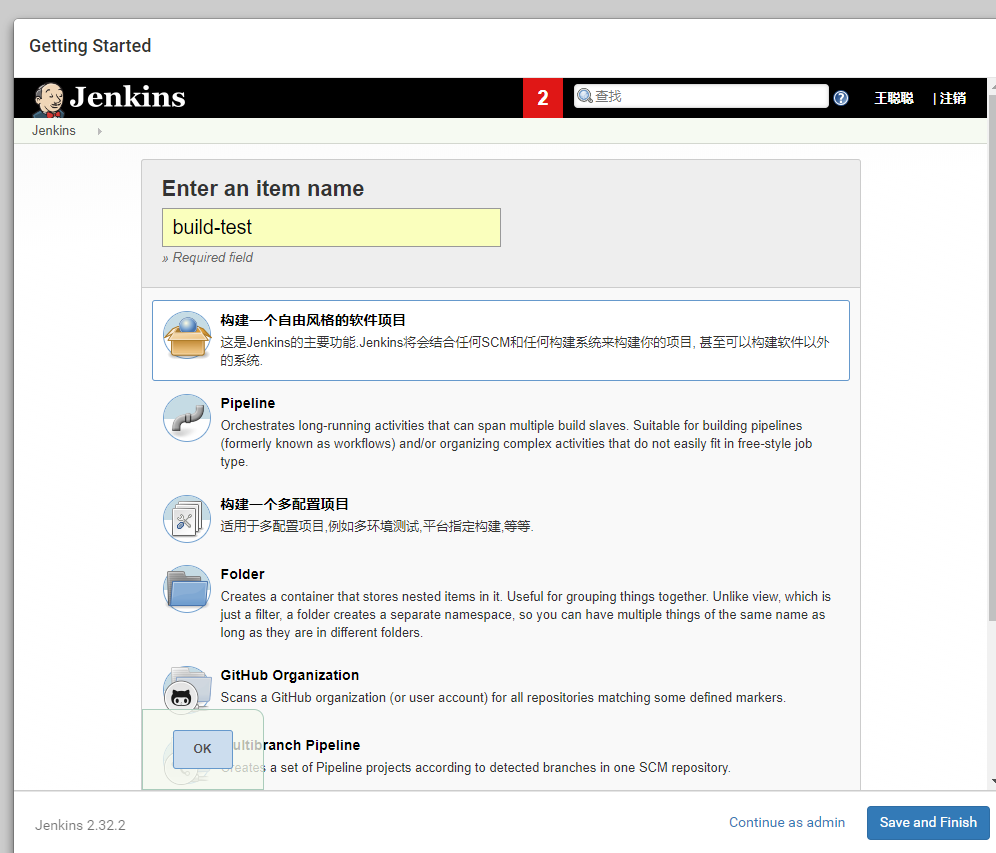Select the Pipeline pipe icon

[x=187, y=418]
